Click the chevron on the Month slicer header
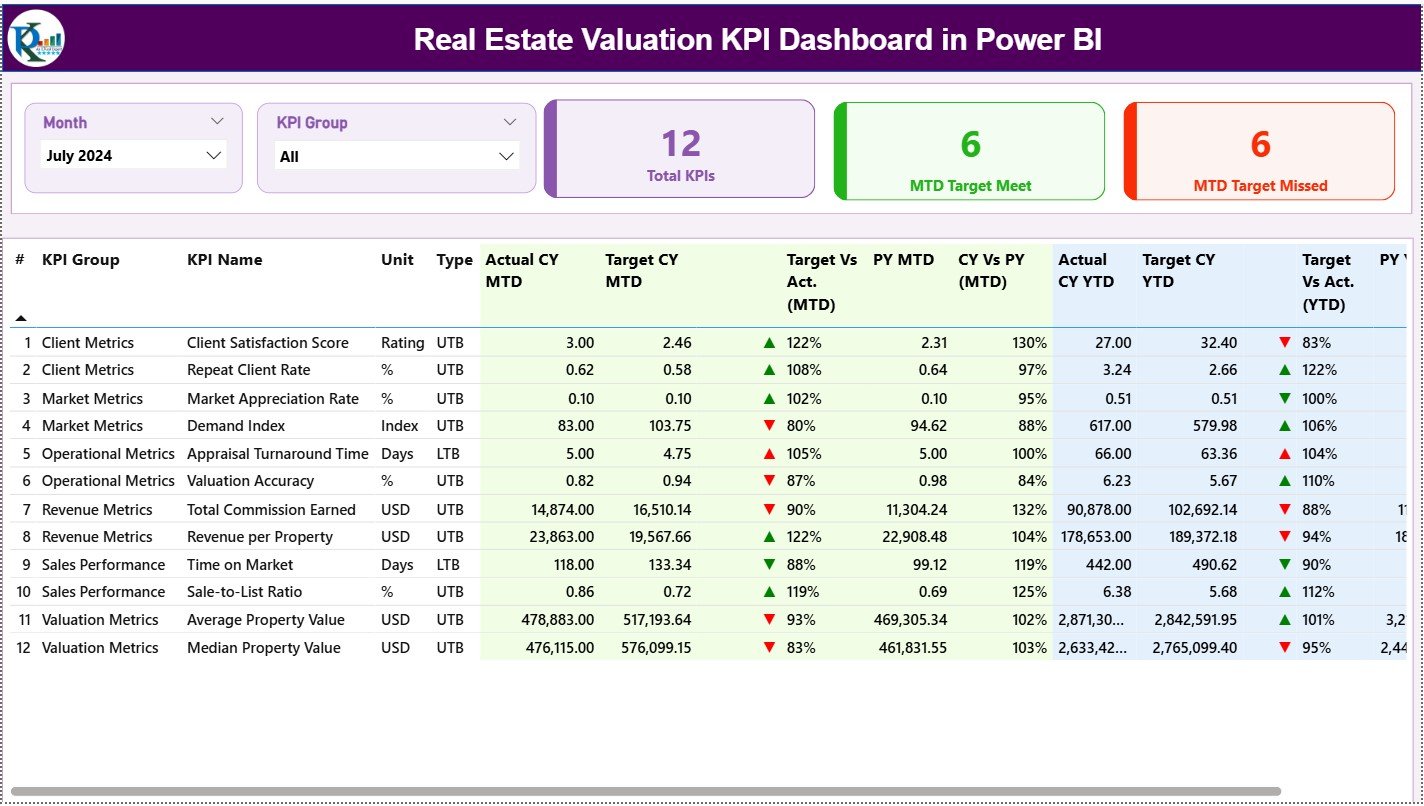Image resolution: width=1424 pixels, height=806 pixels. click(x=218, y=121)
